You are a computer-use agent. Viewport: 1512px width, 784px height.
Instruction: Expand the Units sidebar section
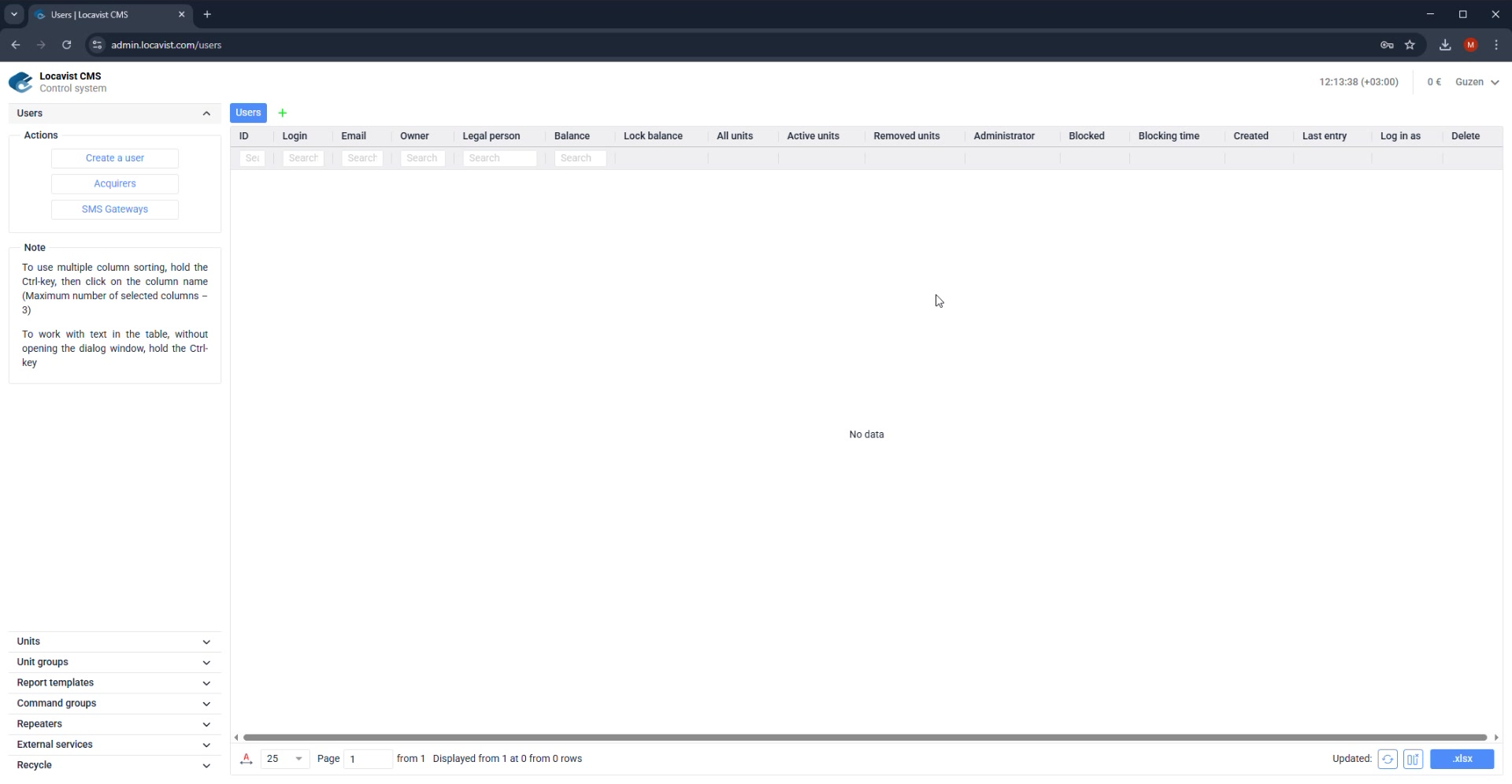[x=115, y=642]
